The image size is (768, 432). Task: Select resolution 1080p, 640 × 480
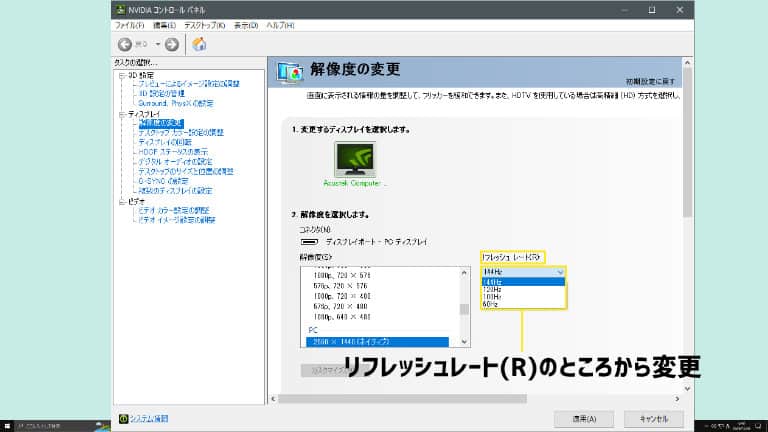(x=342, y=317)
